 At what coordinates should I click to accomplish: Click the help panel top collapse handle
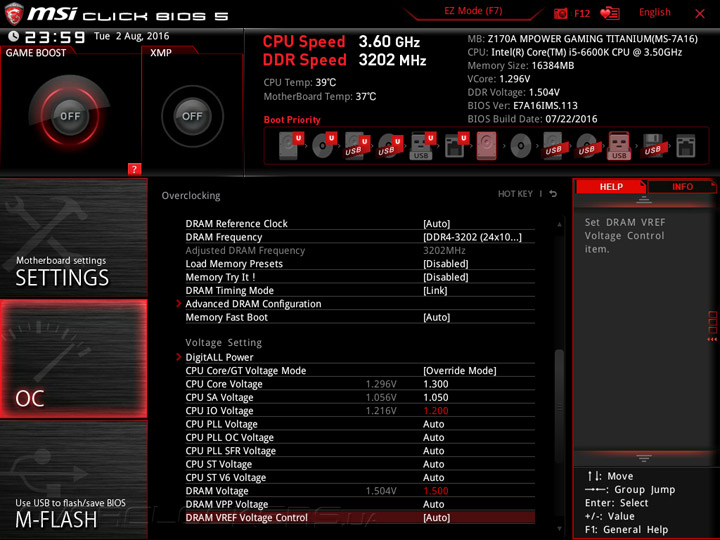[644, 200]
